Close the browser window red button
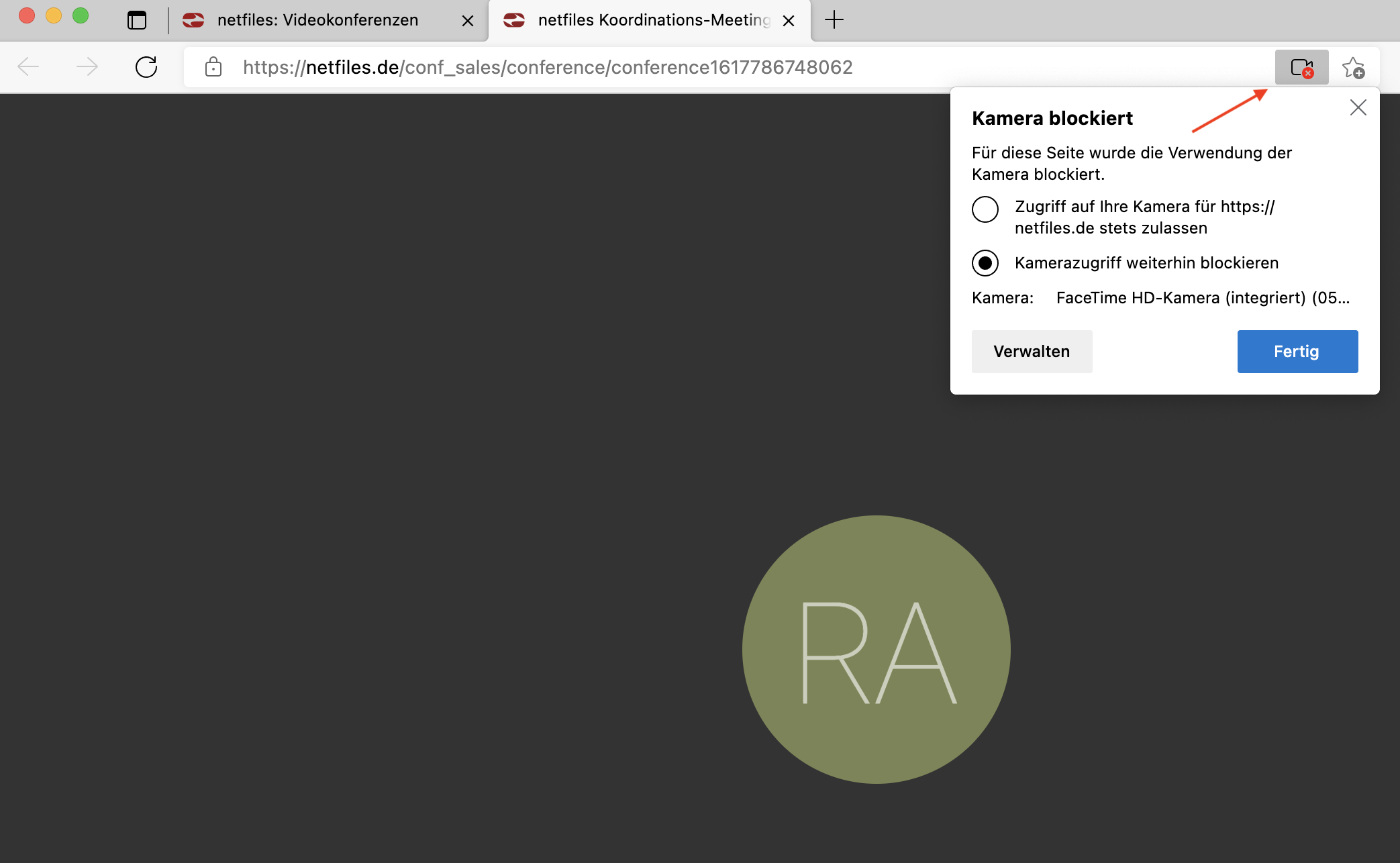This screenshot has height=863, width=1400. [27, 16]
